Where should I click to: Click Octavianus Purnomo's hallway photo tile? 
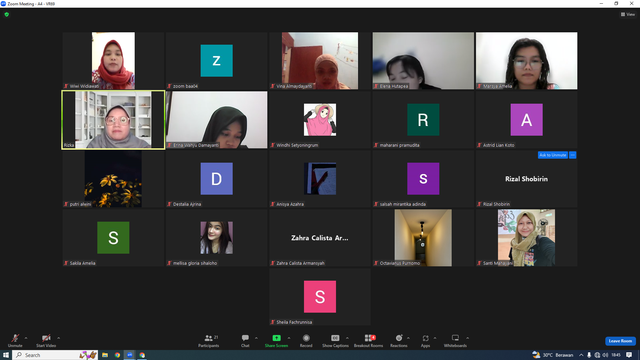[423, 238]
